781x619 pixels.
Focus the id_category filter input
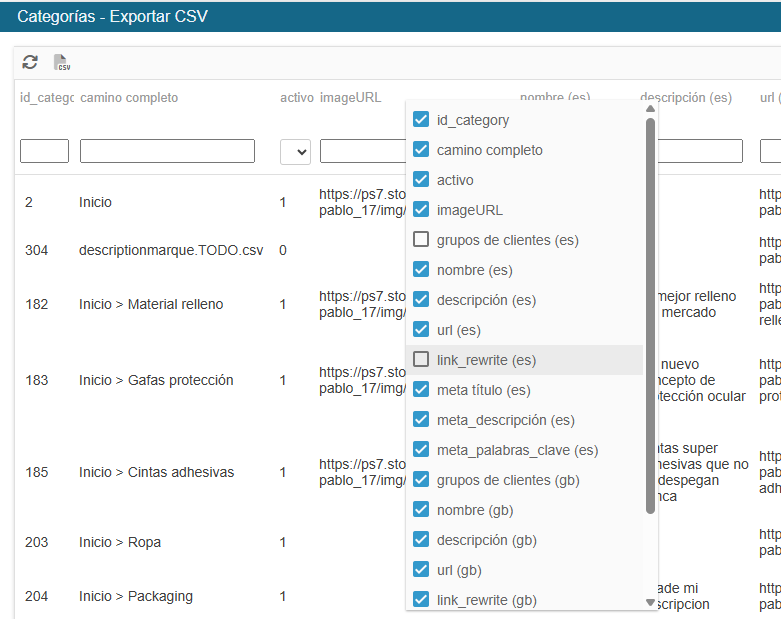[x=44, y=151]
